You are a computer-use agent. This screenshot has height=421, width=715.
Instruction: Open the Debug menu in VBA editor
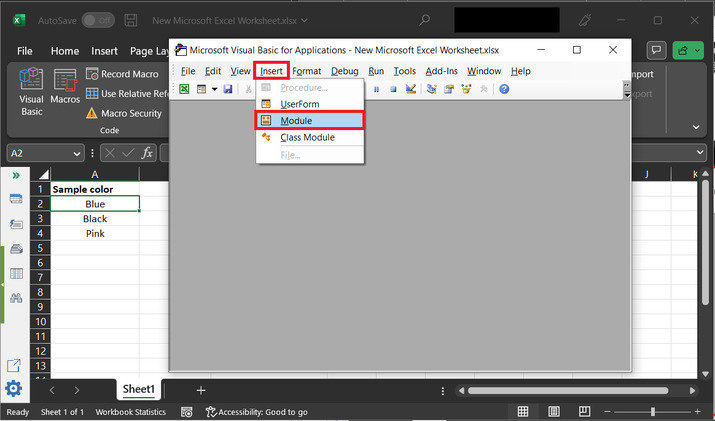tap(345, 71)
